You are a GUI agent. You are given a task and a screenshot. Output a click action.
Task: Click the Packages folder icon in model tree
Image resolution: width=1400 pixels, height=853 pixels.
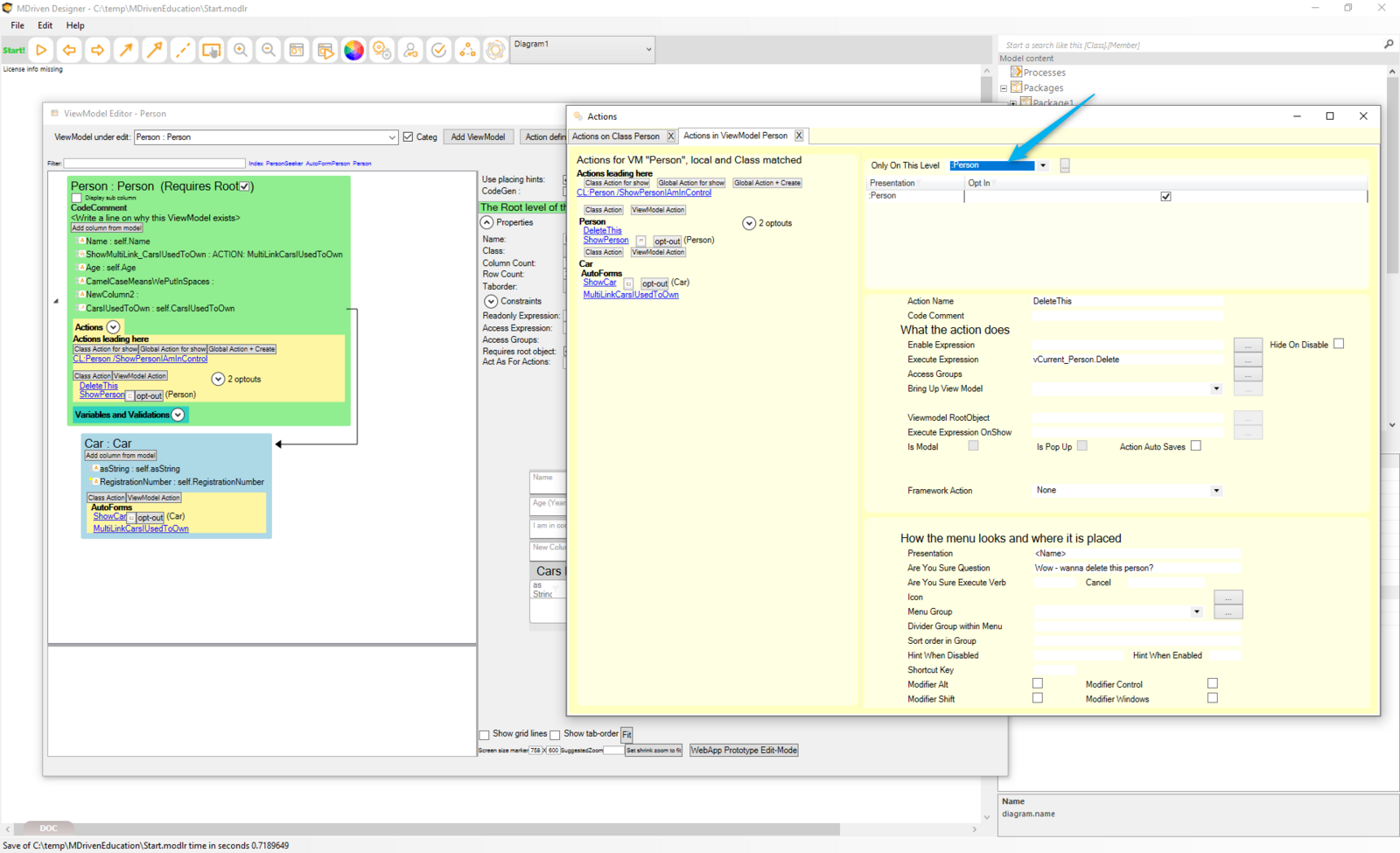(1016, 87)
